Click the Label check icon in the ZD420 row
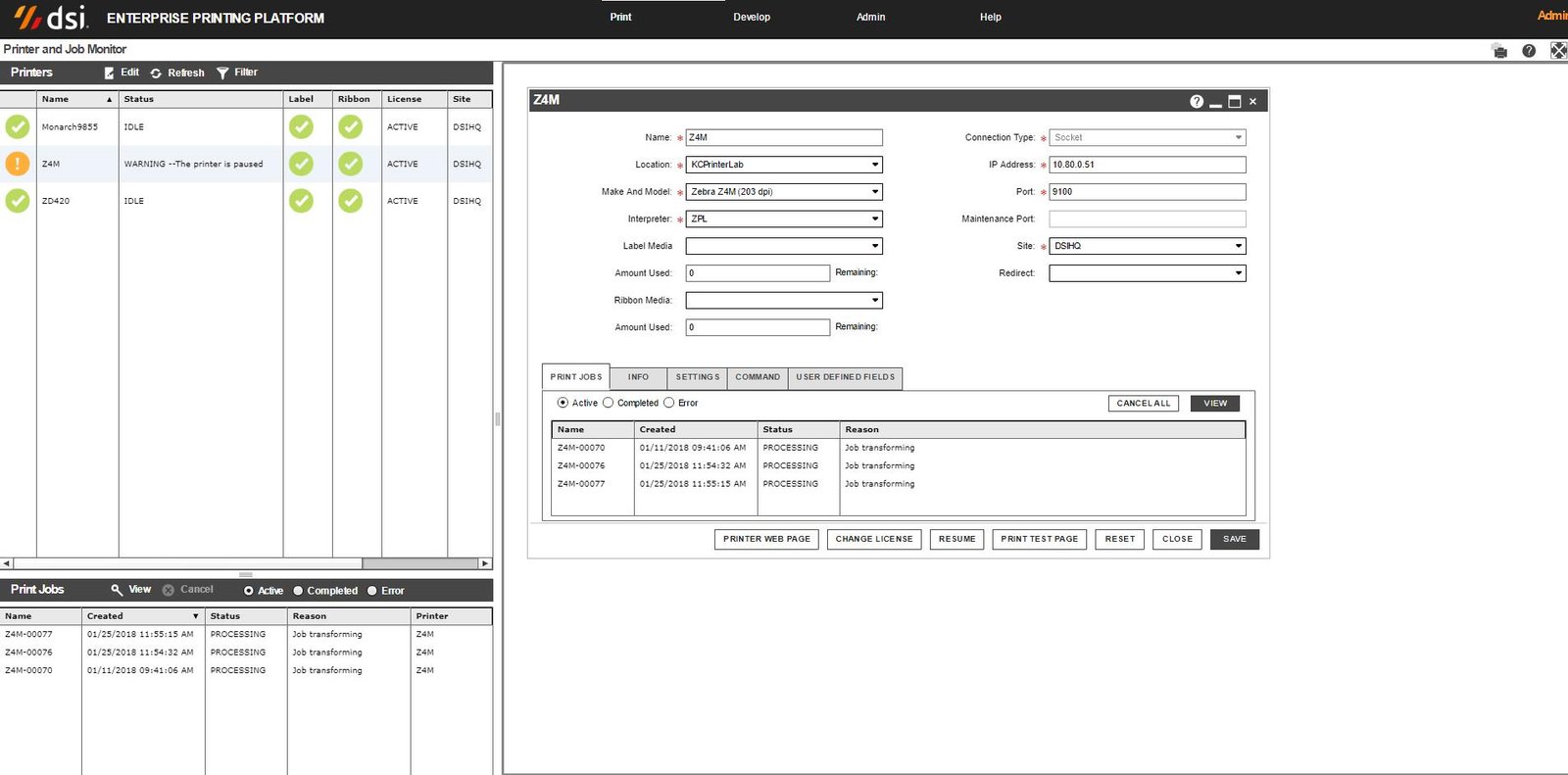 (302, 200)
